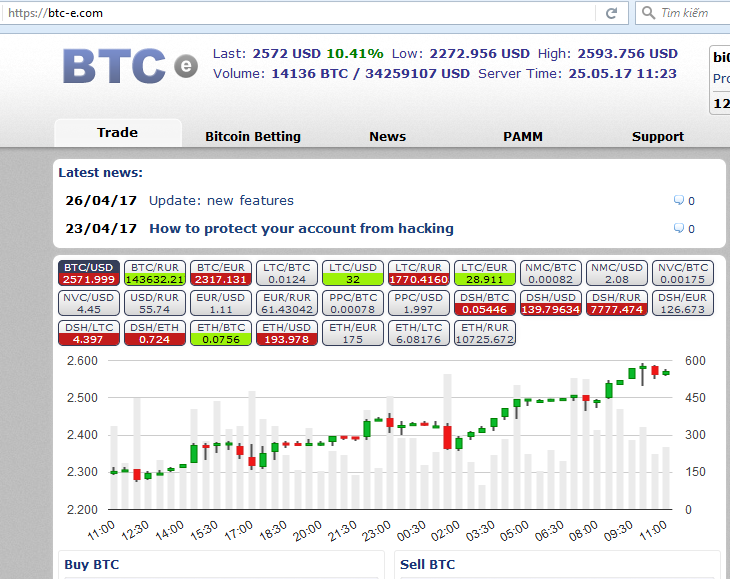Open the Trade tab
Screen dimensions: 730x579
click(117, 133)
